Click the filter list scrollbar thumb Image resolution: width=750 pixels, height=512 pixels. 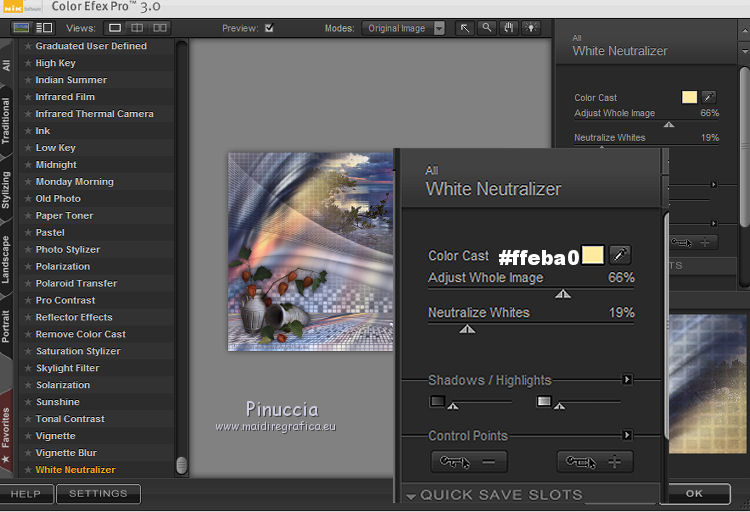(181, 465)
